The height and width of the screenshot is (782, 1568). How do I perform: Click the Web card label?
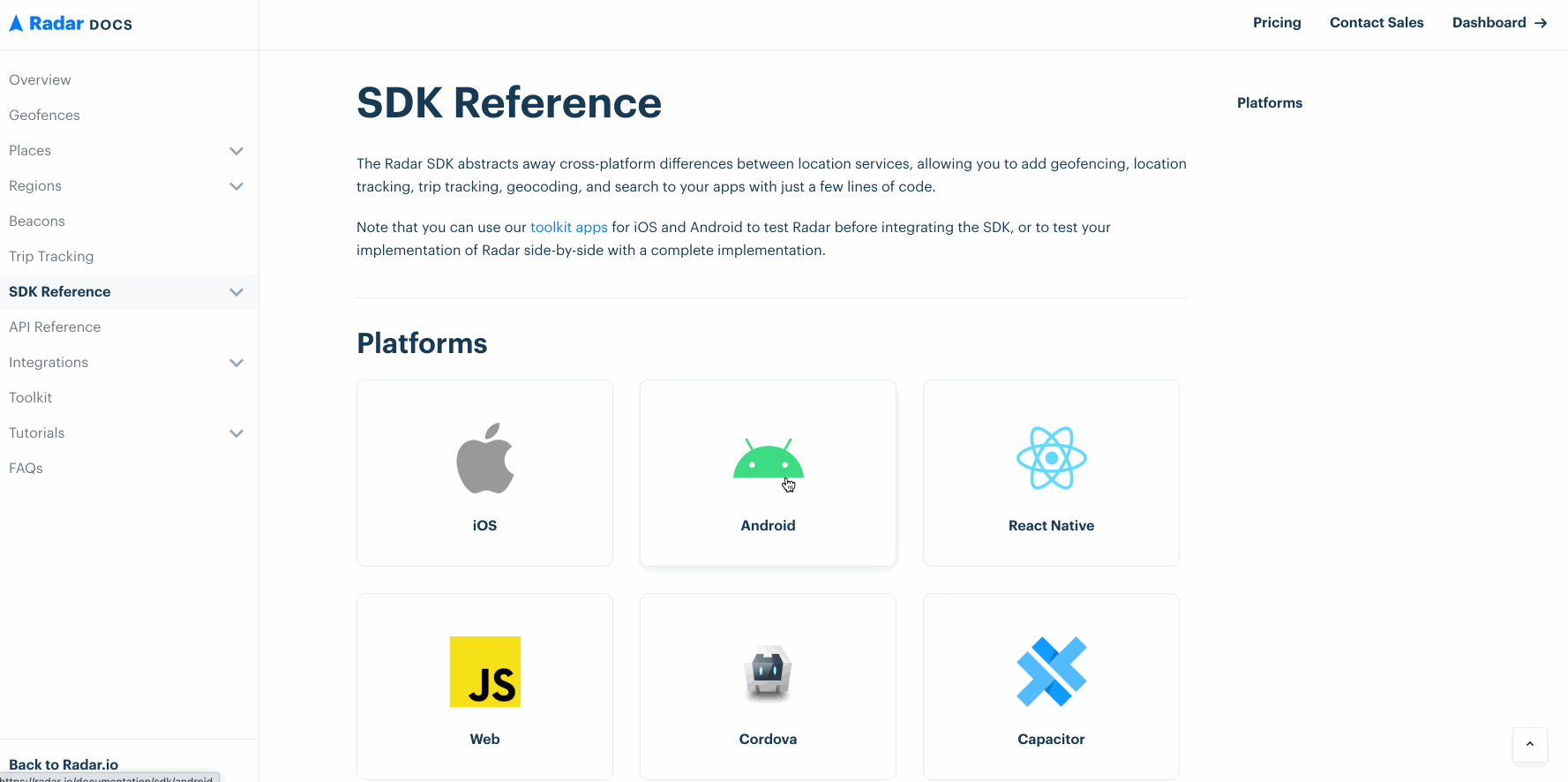(x=485, y=740)
